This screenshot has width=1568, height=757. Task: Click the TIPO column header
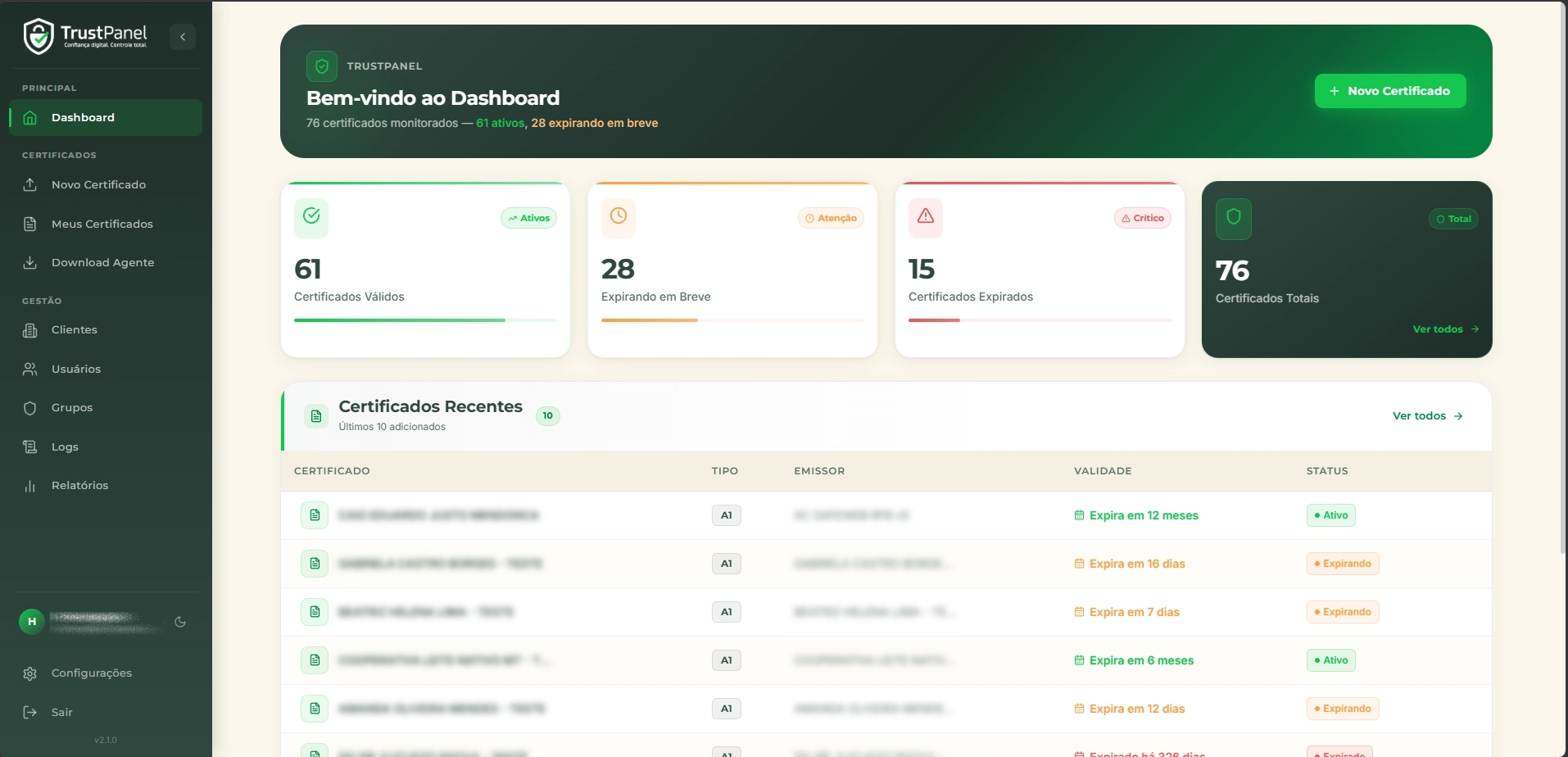(x=725, y=471)
